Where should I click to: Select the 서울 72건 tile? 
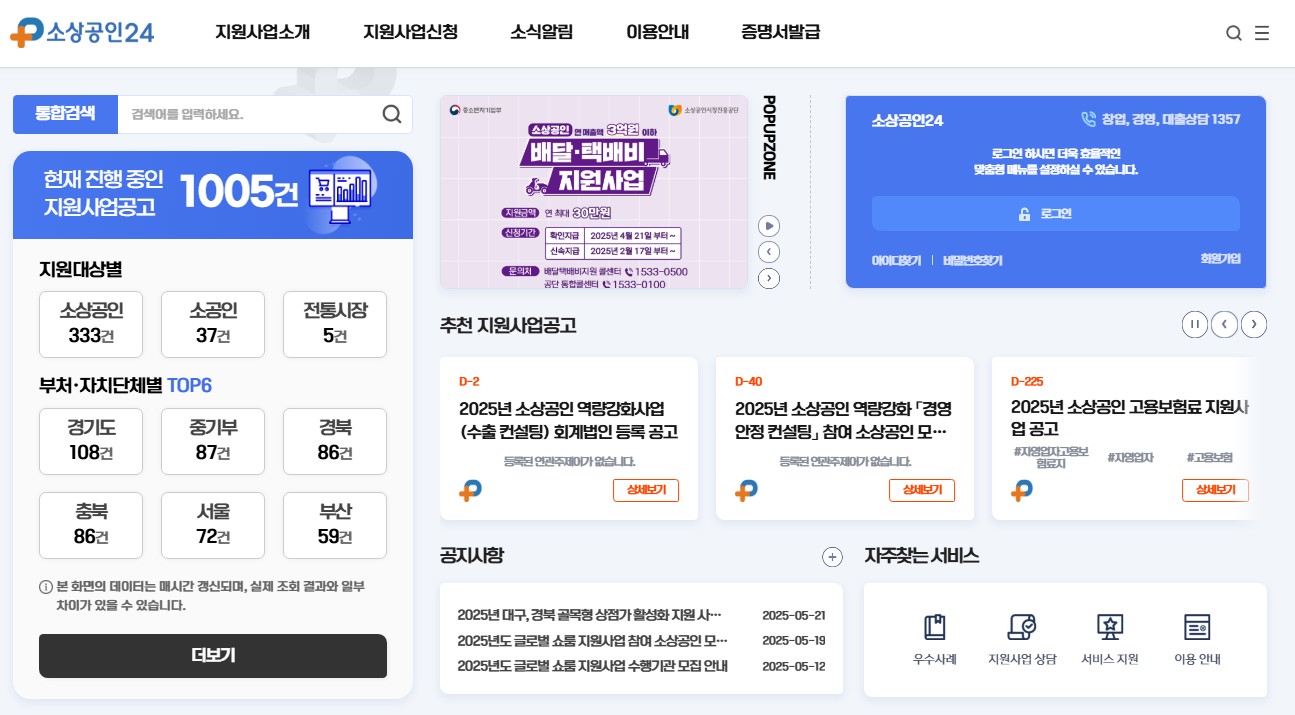pos(213,525)
